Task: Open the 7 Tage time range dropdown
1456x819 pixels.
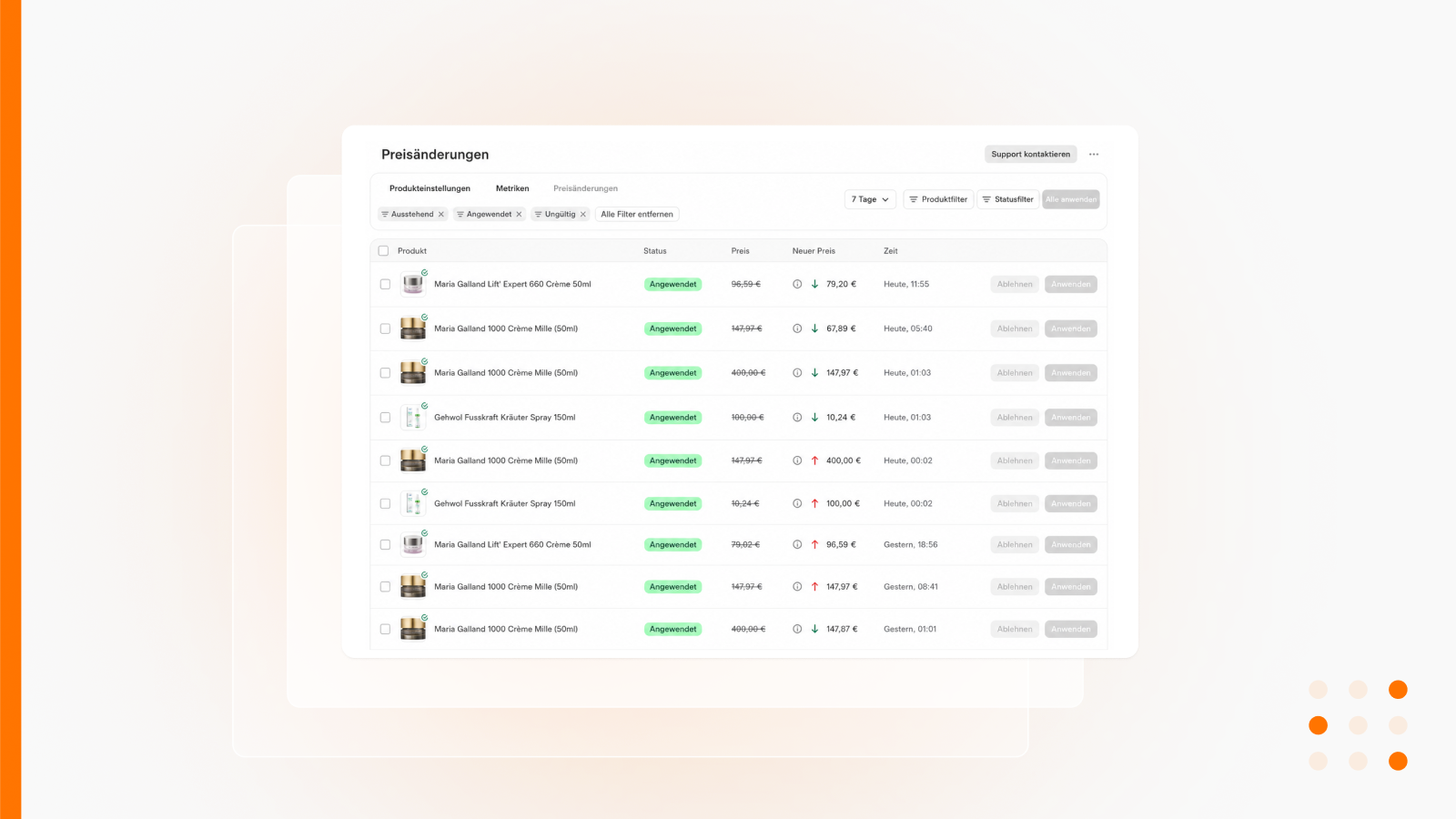Action: tap(870, 199)
